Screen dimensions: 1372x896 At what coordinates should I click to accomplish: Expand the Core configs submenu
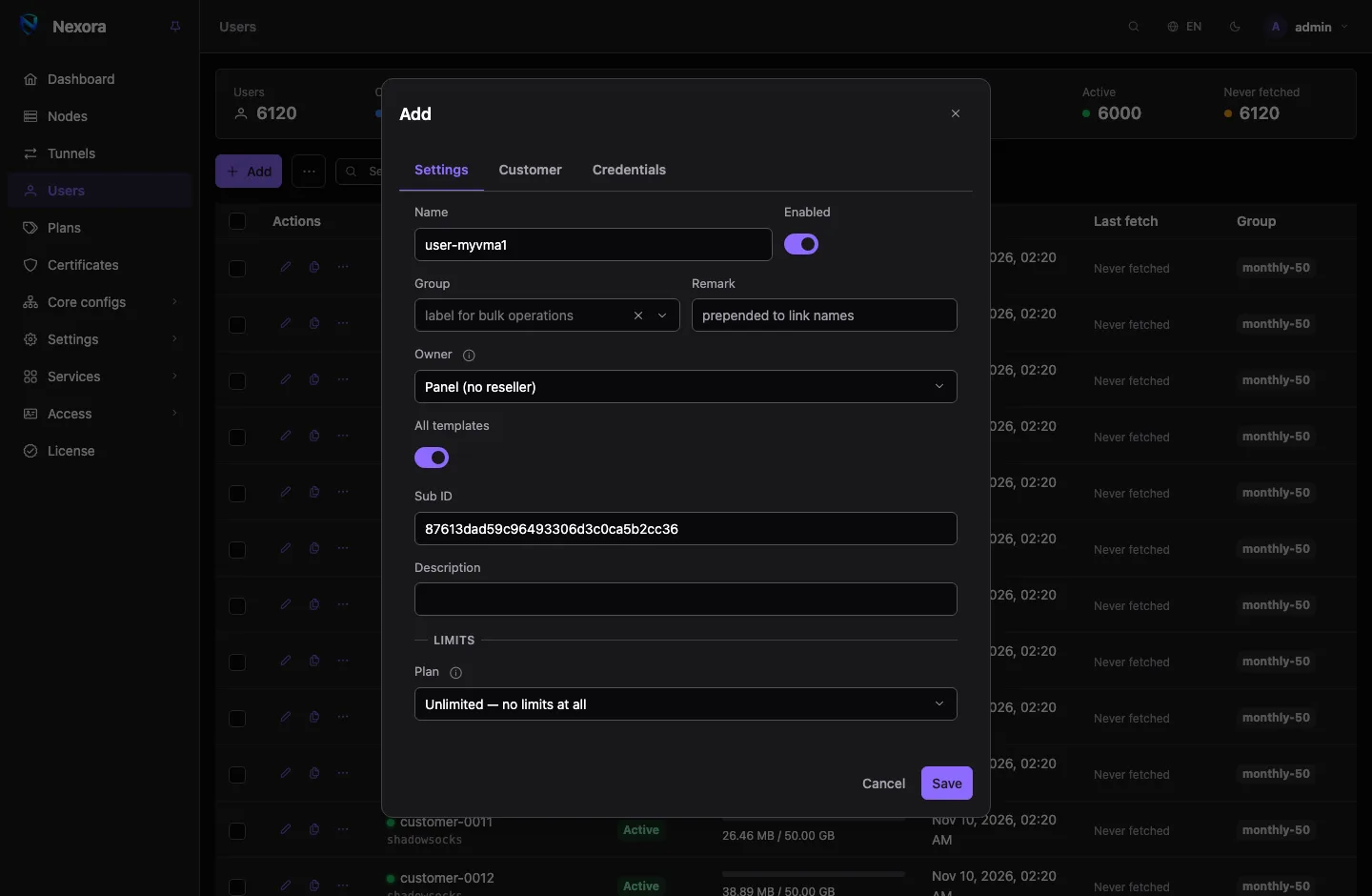100,302
